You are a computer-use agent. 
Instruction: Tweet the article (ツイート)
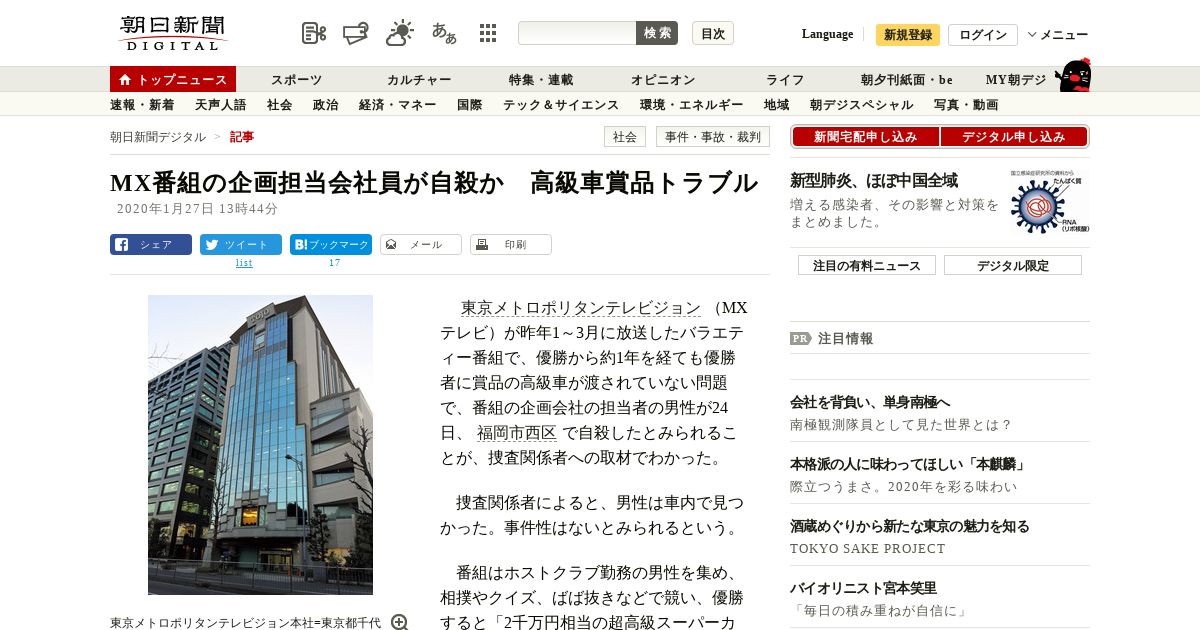241,244
